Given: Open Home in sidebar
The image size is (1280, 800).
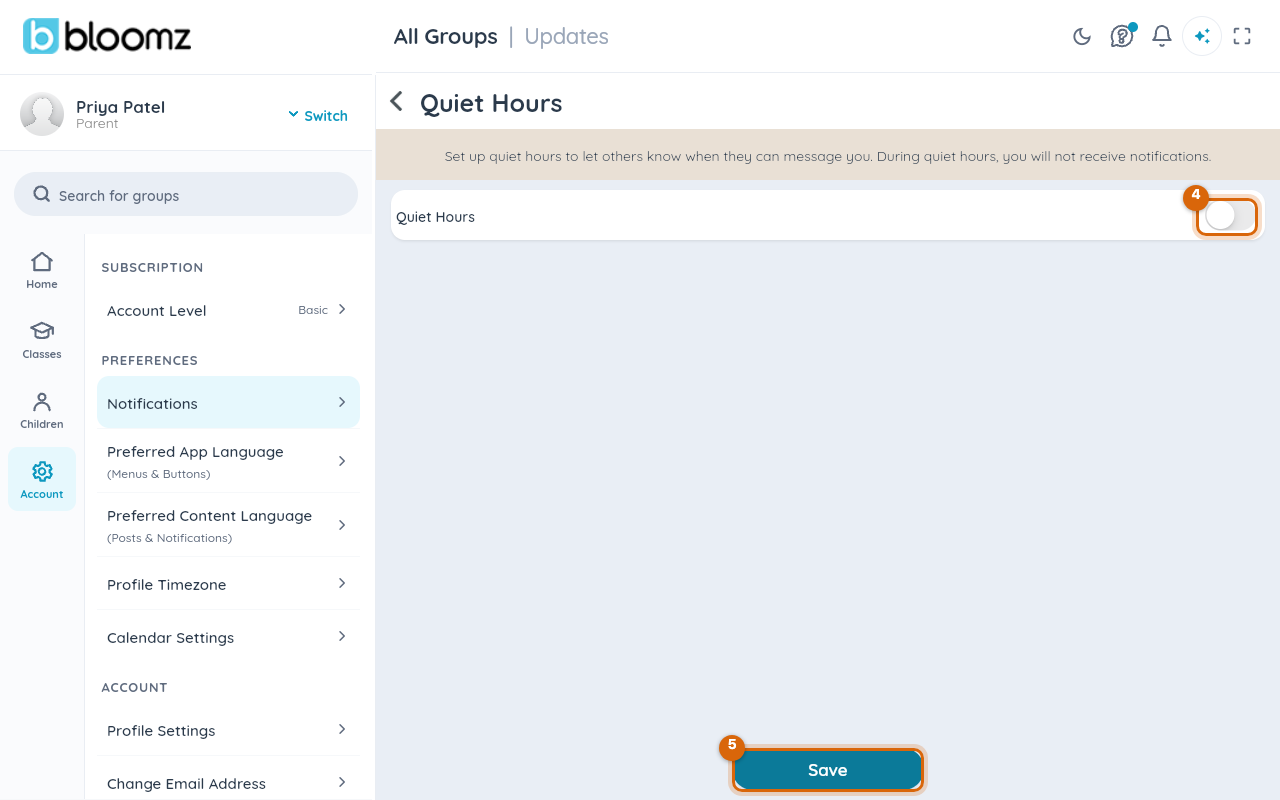Looking at the screenshot, I should (42, 271).
